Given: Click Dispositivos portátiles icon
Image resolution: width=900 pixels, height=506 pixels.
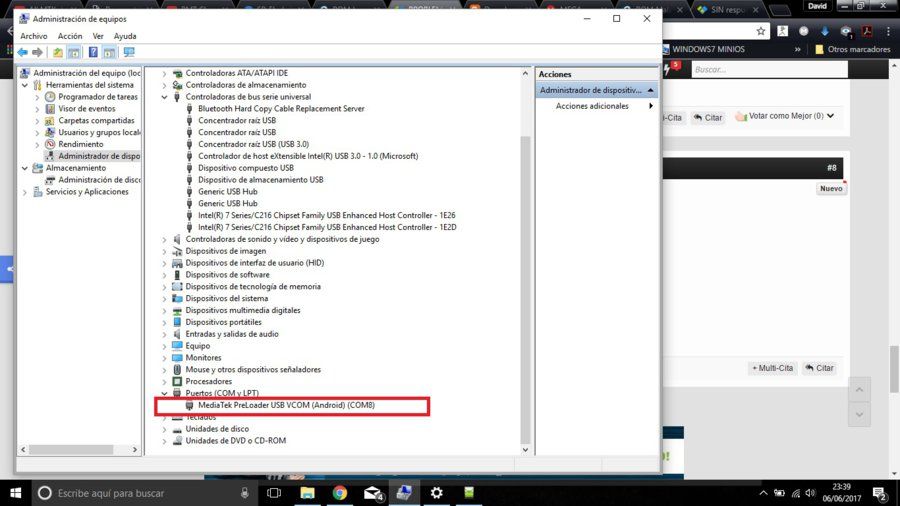Looking at the screenshot, I should [177, 322].
